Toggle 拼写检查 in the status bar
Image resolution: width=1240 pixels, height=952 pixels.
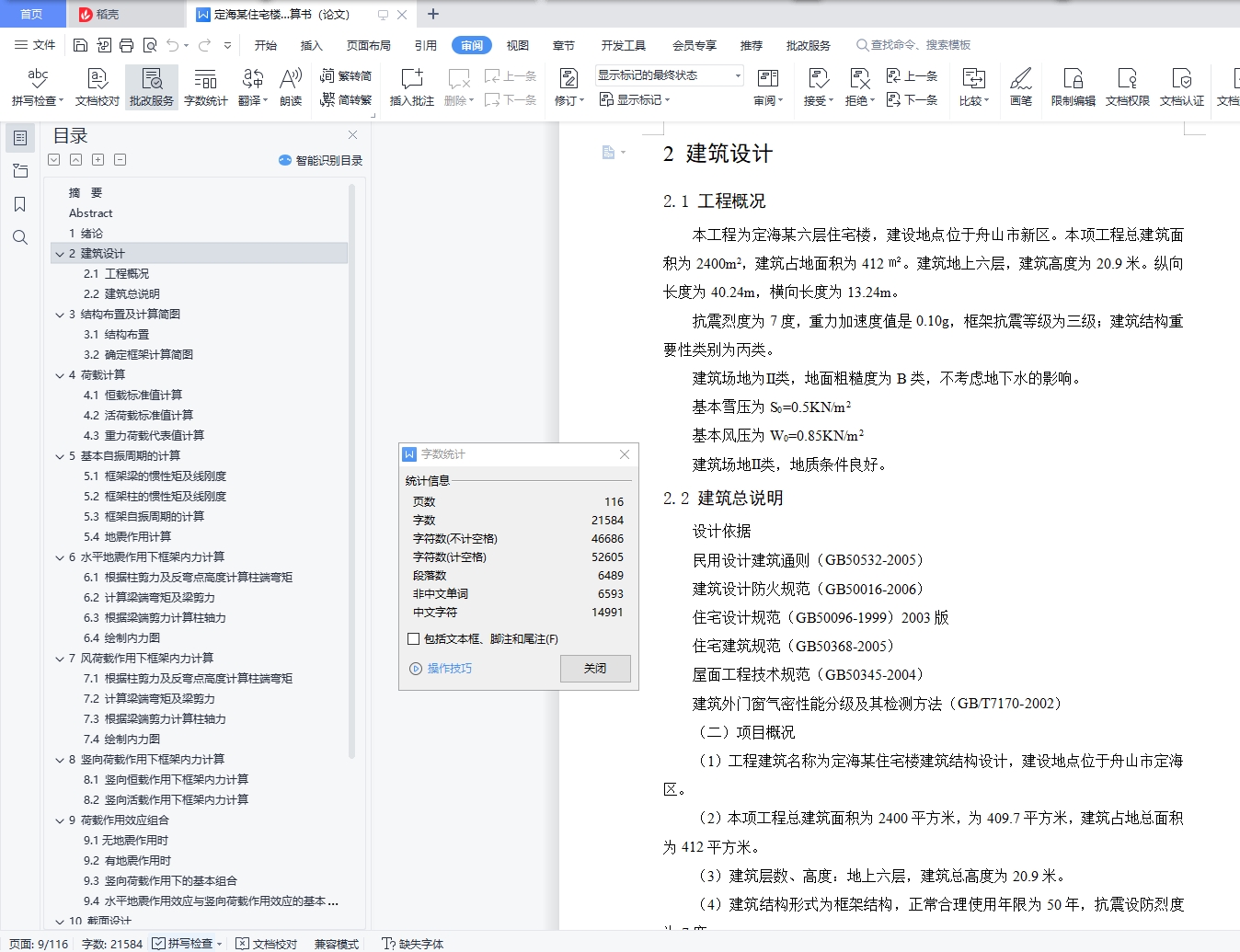pyautogui.click(x=188, y=944)
